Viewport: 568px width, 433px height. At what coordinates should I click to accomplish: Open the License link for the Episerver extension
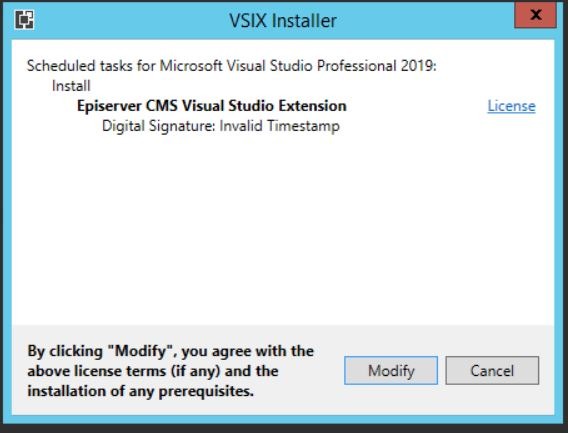tap(511, 106)
